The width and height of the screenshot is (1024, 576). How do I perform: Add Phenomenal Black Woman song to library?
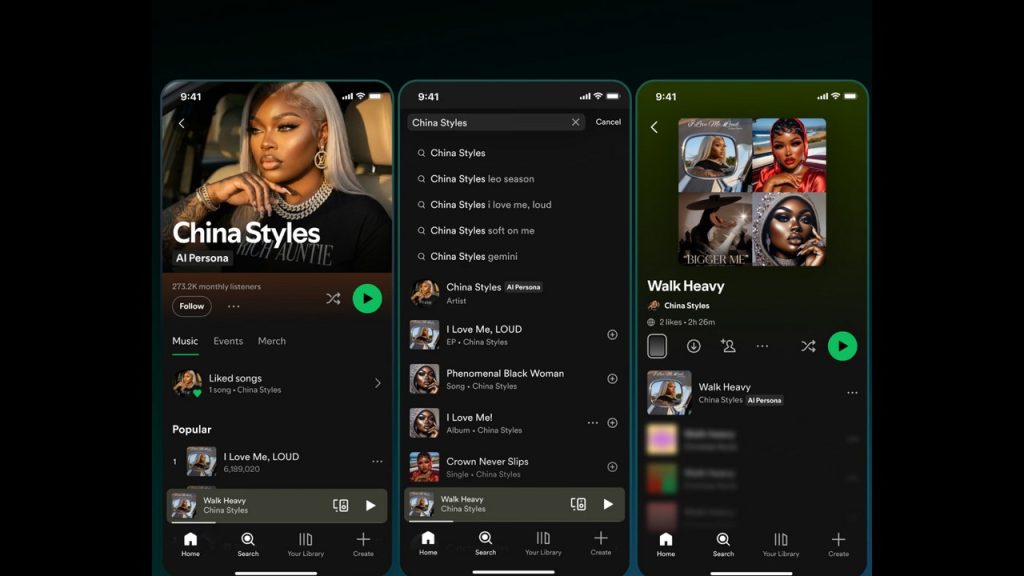(612, 379)
